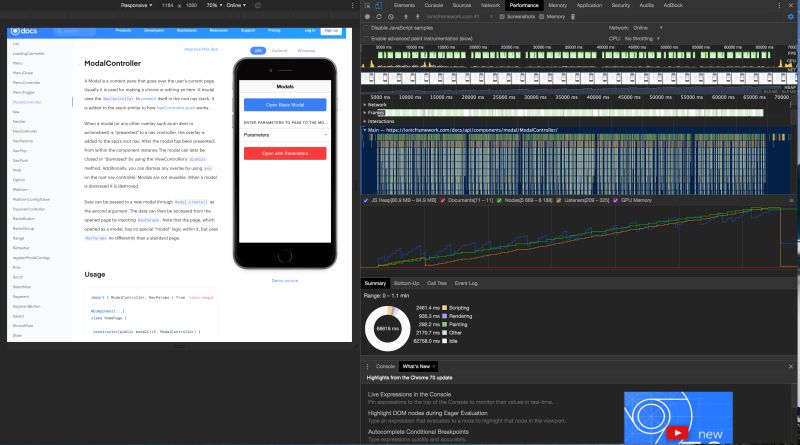
Task: Toggle the Documents counter checkbox
Action: (x=442, y=200)
